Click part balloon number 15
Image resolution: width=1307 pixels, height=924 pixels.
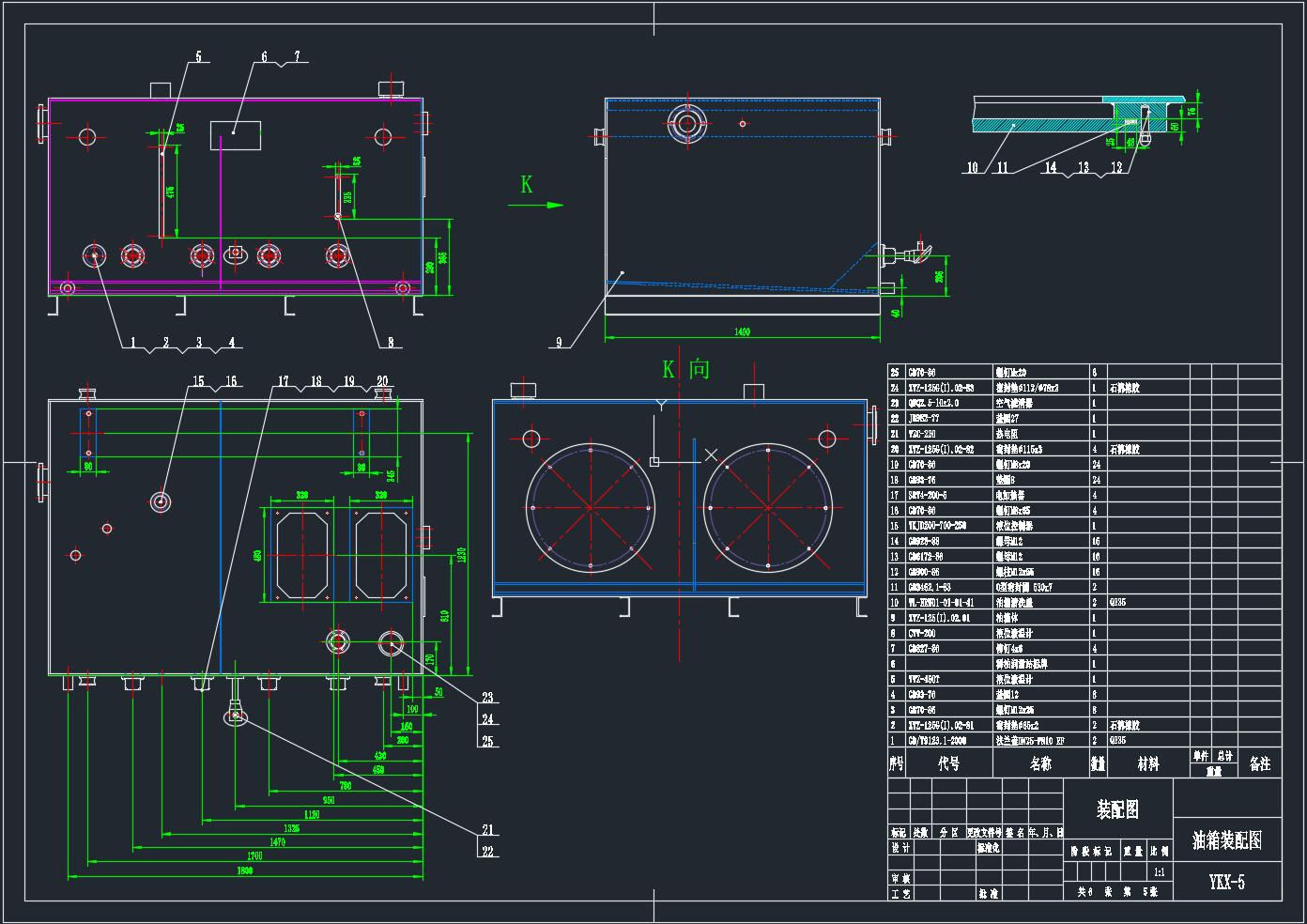(x=198, y=381)
